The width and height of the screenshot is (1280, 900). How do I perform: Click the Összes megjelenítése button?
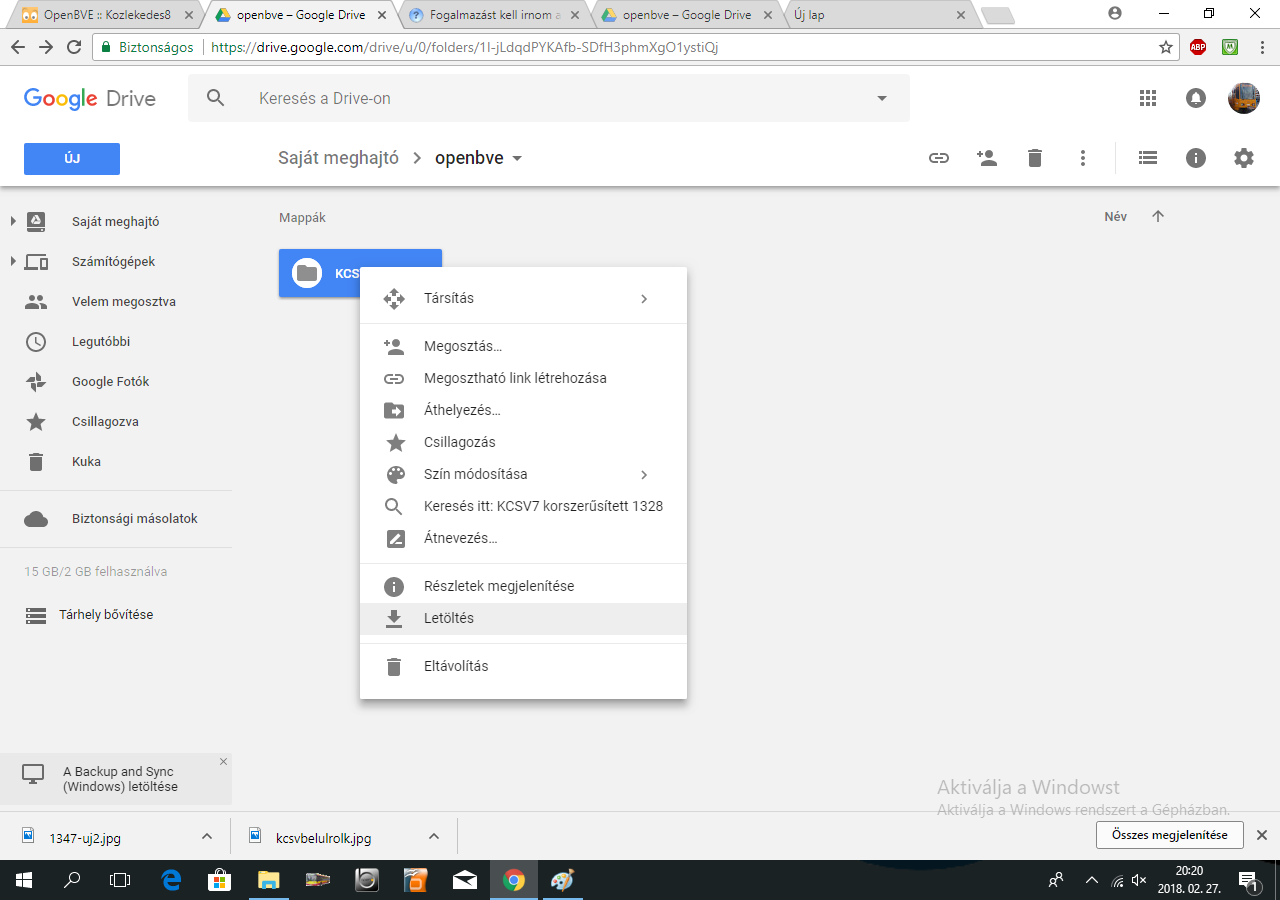1169,835
